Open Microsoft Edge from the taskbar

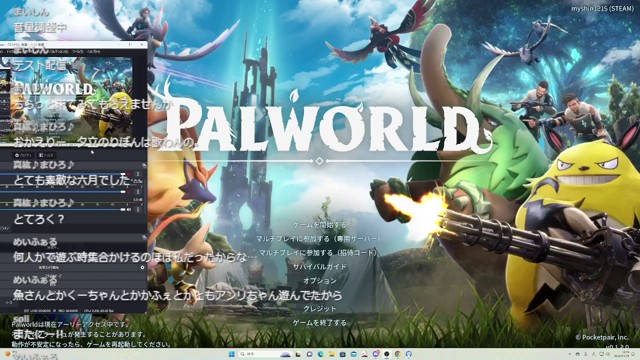point(320,354)
